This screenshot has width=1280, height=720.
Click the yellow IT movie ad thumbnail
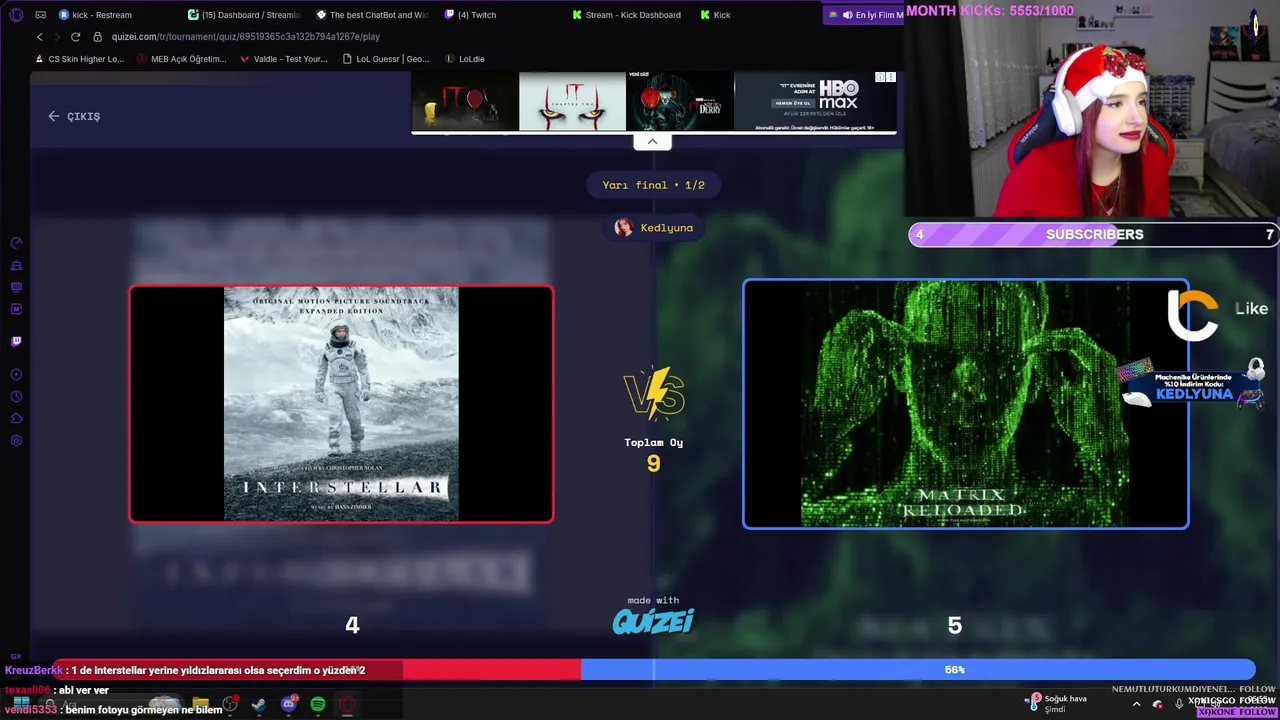[464, 100]
